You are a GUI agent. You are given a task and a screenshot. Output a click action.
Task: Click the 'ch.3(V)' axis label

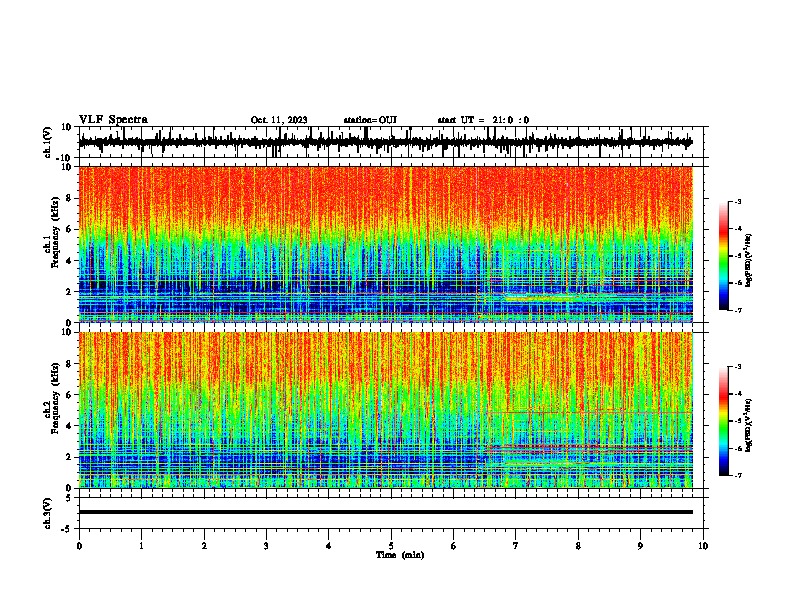(x=48, y=513)
